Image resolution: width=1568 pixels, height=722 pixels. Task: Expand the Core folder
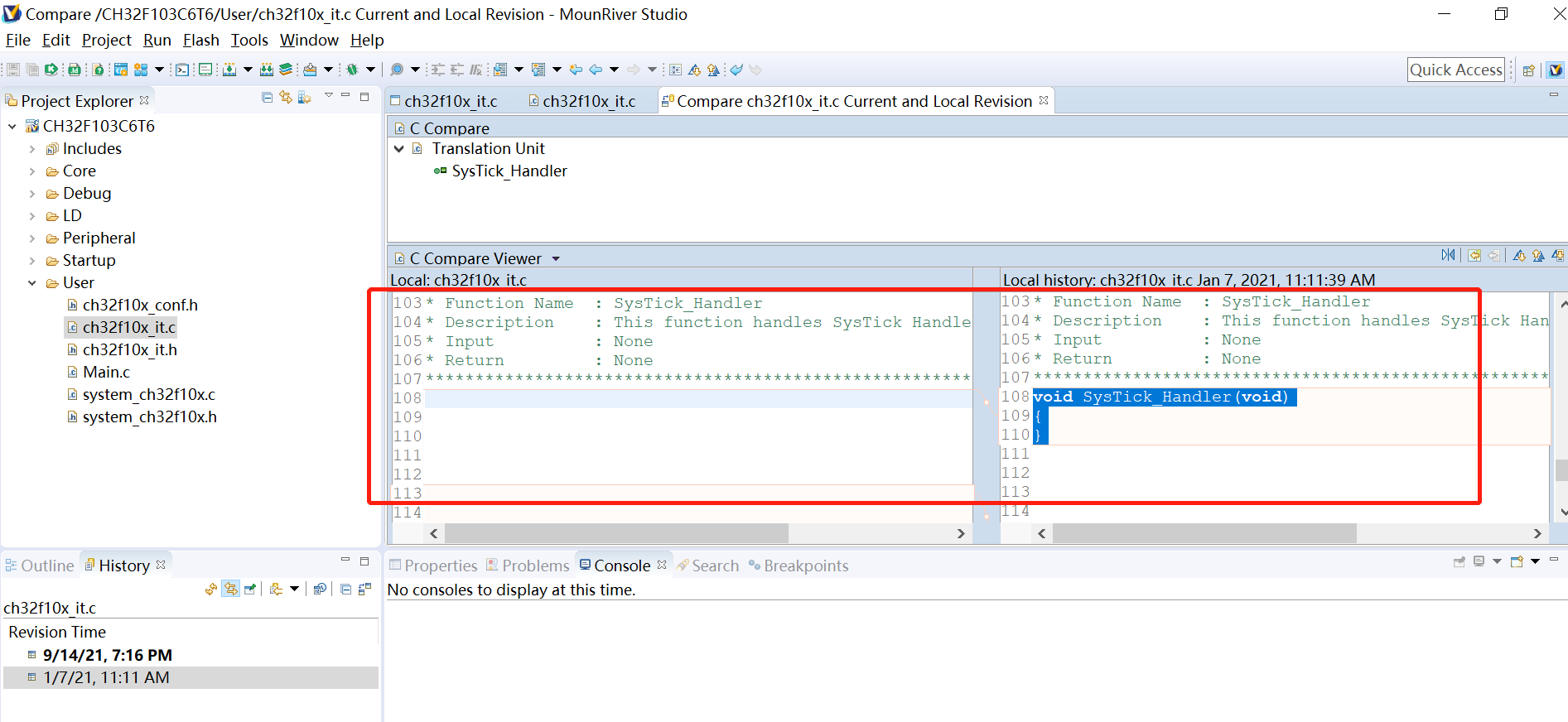pyautogui.click(x=32, y=171)
